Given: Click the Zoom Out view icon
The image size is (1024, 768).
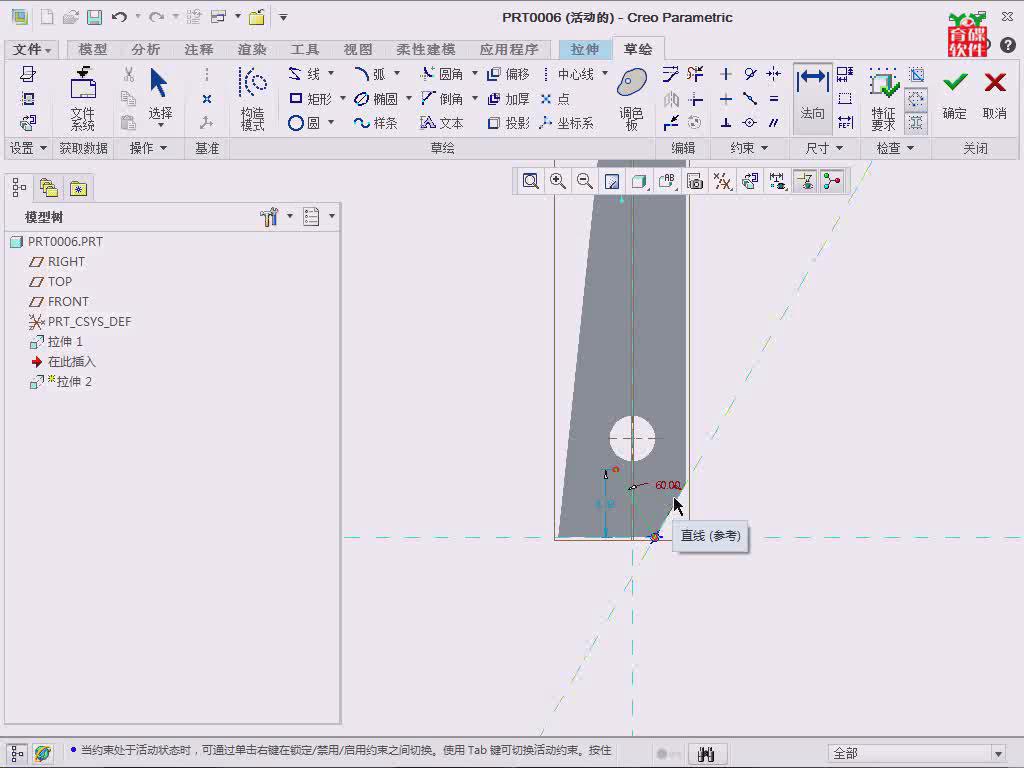Looking at the screenshot, I should (585, 181).
